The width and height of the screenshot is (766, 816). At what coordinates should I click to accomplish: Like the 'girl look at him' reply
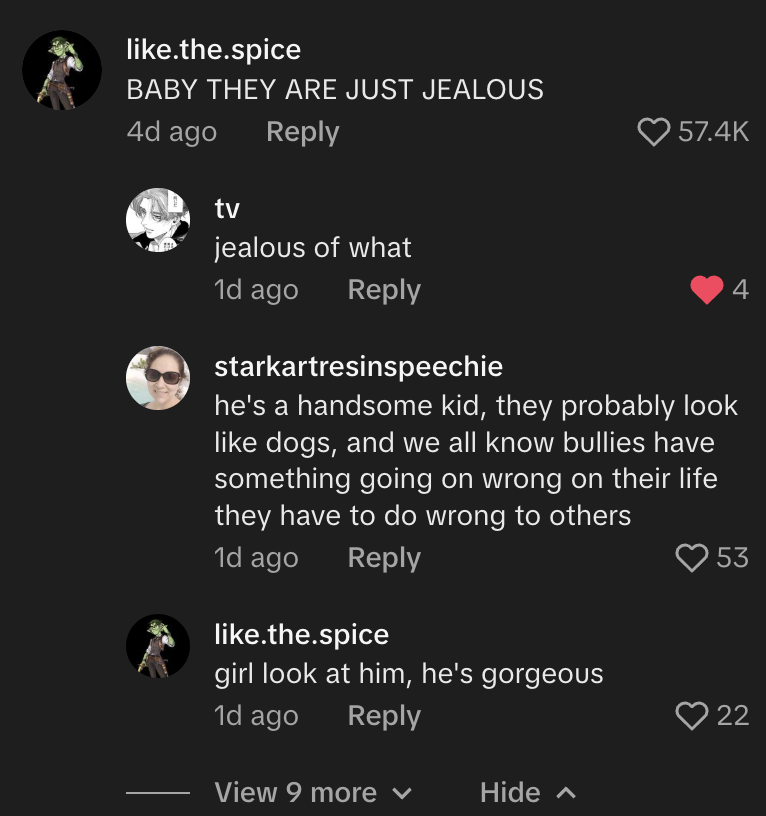pyautogui.click(x=692, y=716)
